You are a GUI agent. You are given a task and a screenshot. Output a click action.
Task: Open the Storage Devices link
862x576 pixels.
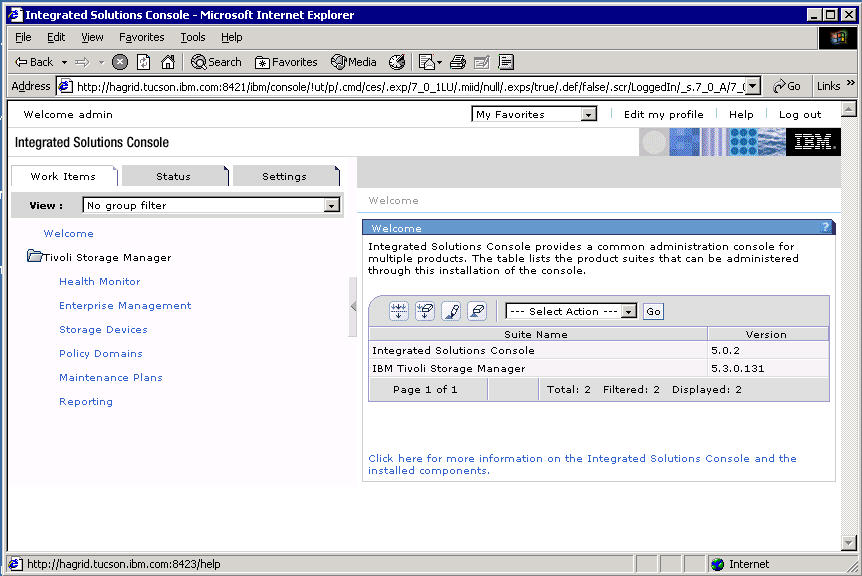(103, 329)
